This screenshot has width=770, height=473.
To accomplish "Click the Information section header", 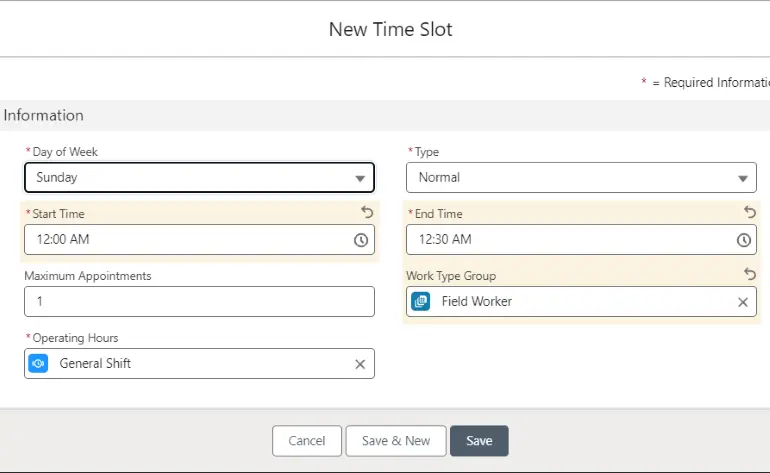I will pos(44,115).
